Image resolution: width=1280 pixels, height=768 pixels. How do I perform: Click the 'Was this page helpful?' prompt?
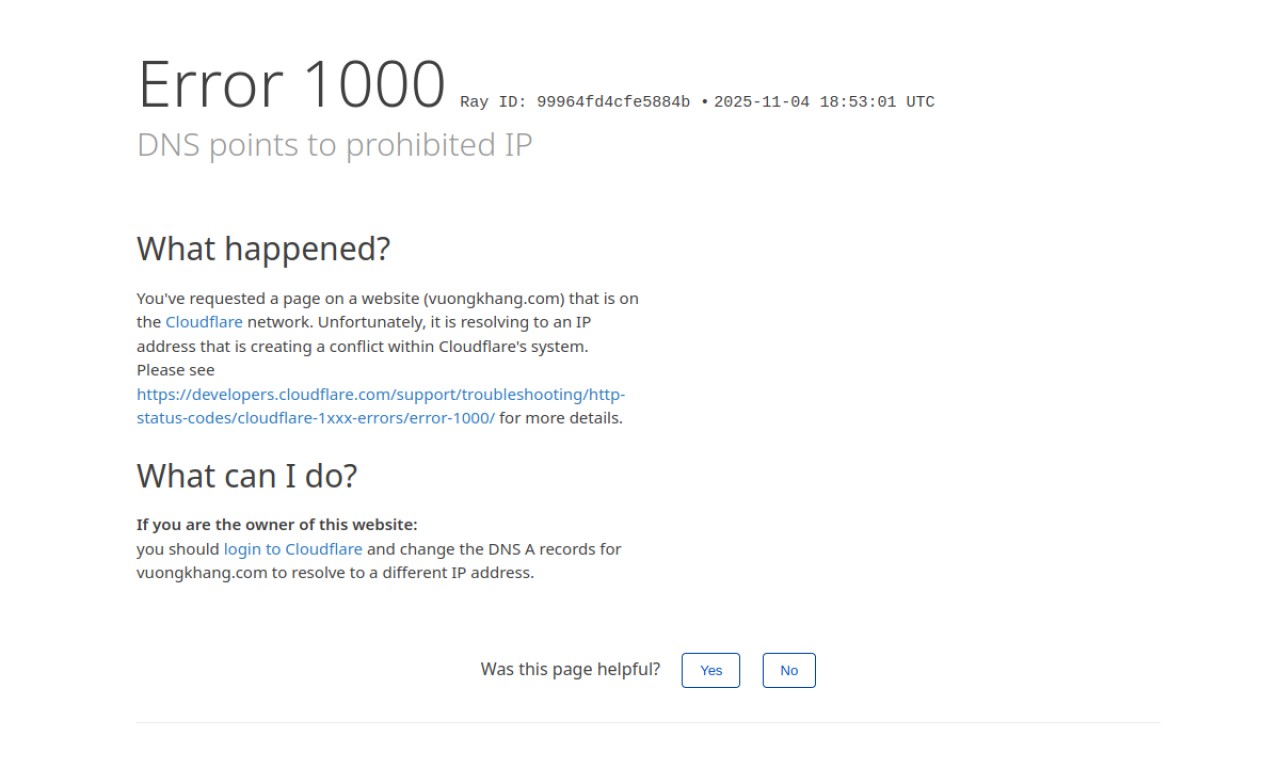click(570, 669)
